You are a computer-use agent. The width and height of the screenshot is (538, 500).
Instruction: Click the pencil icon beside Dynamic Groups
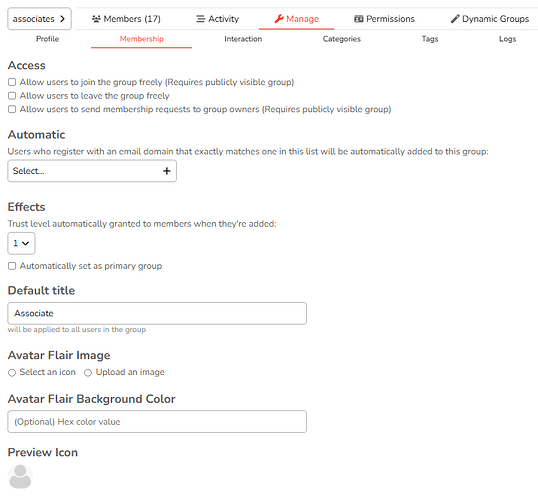[455, 19]
